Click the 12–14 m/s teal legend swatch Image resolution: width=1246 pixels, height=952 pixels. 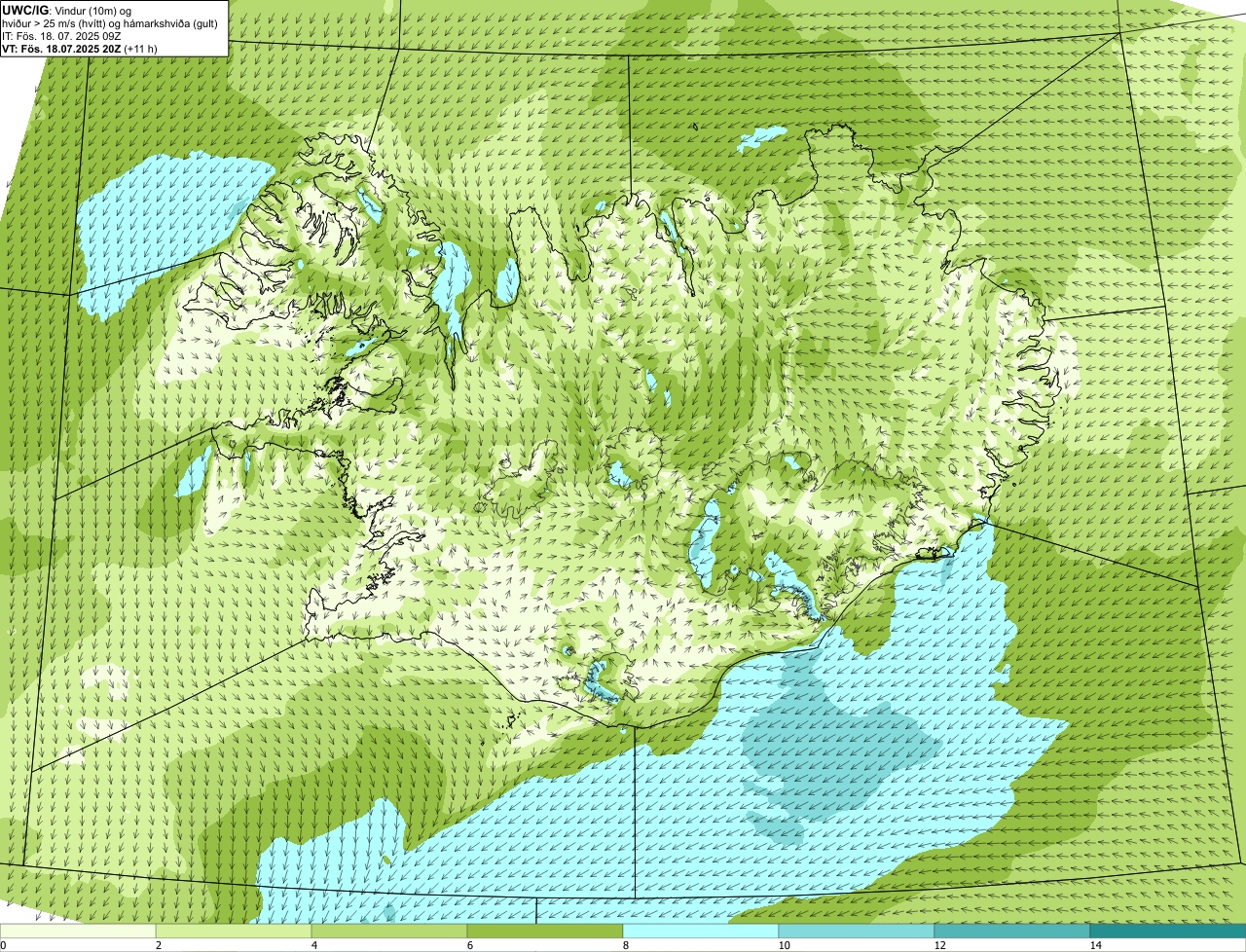click(1012, 931)
